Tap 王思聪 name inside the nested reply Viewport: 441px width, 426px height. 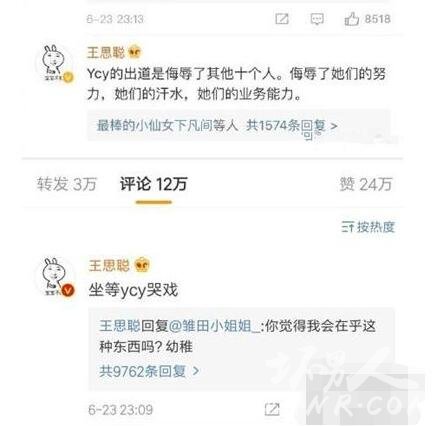(120, 326)
